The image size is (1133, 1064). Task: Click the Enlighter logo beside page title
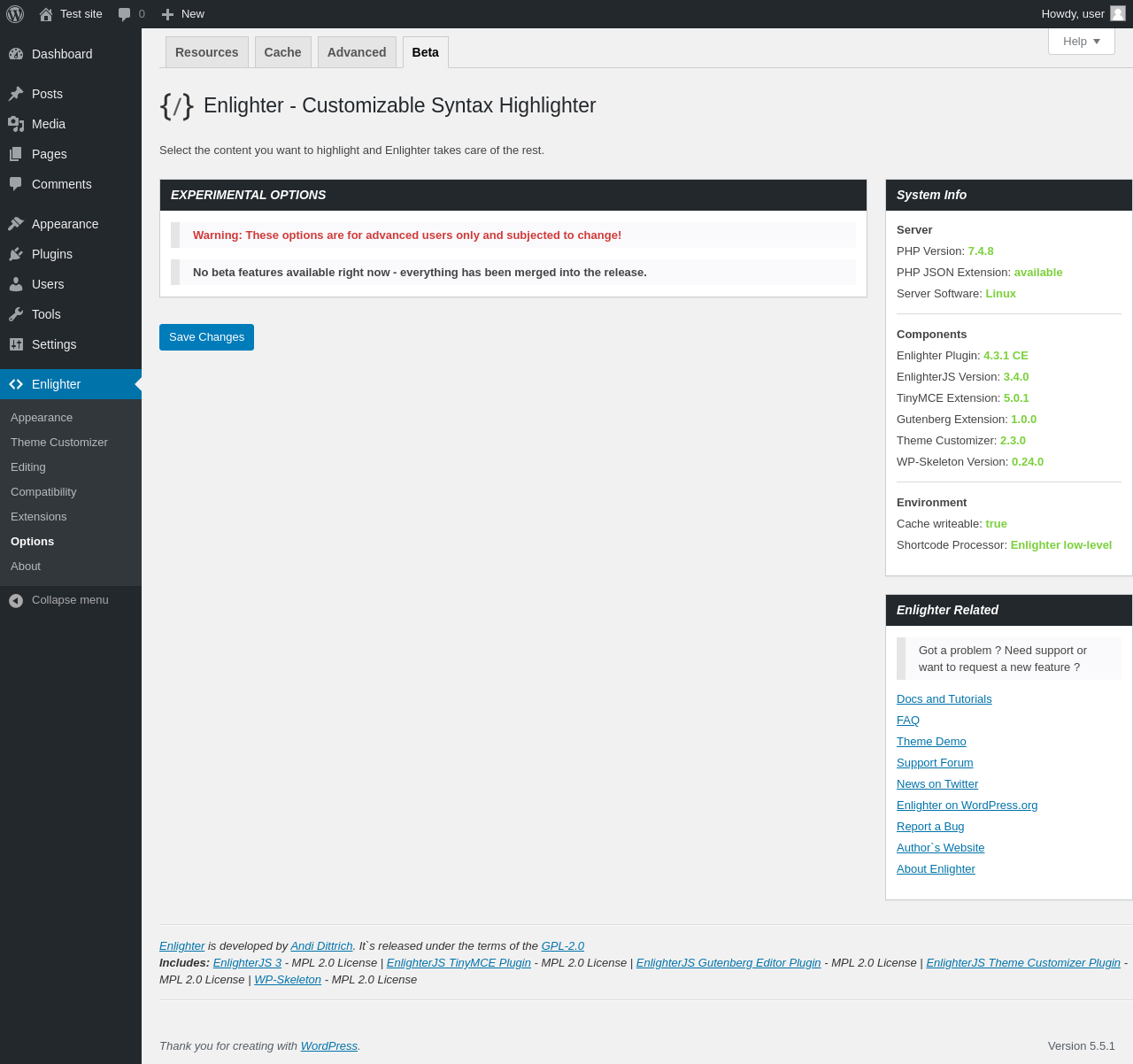tap(176, 106)
